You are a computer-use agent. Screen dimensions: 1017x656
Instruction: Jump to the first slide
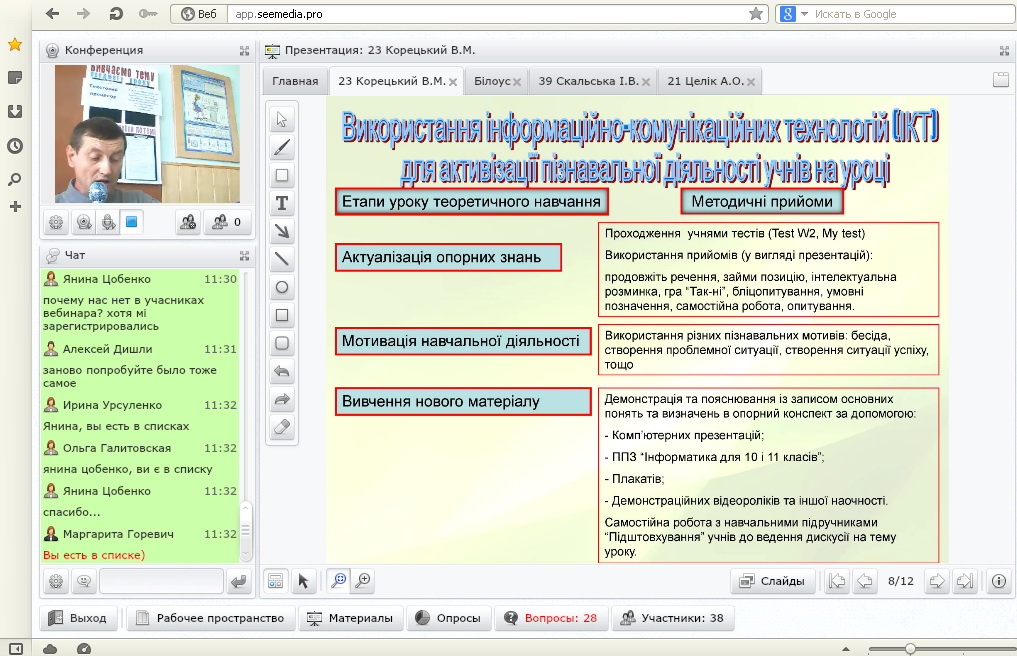[x=837, y=581]
